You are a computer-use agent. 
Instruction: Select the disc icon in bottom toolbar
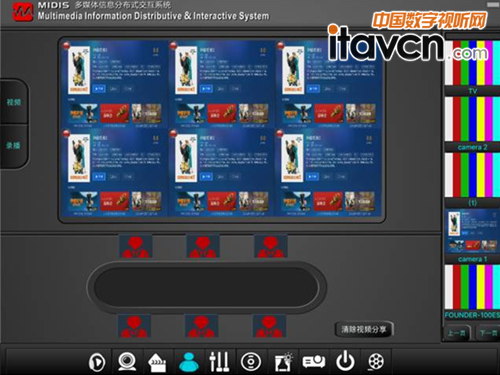[251, 362]
